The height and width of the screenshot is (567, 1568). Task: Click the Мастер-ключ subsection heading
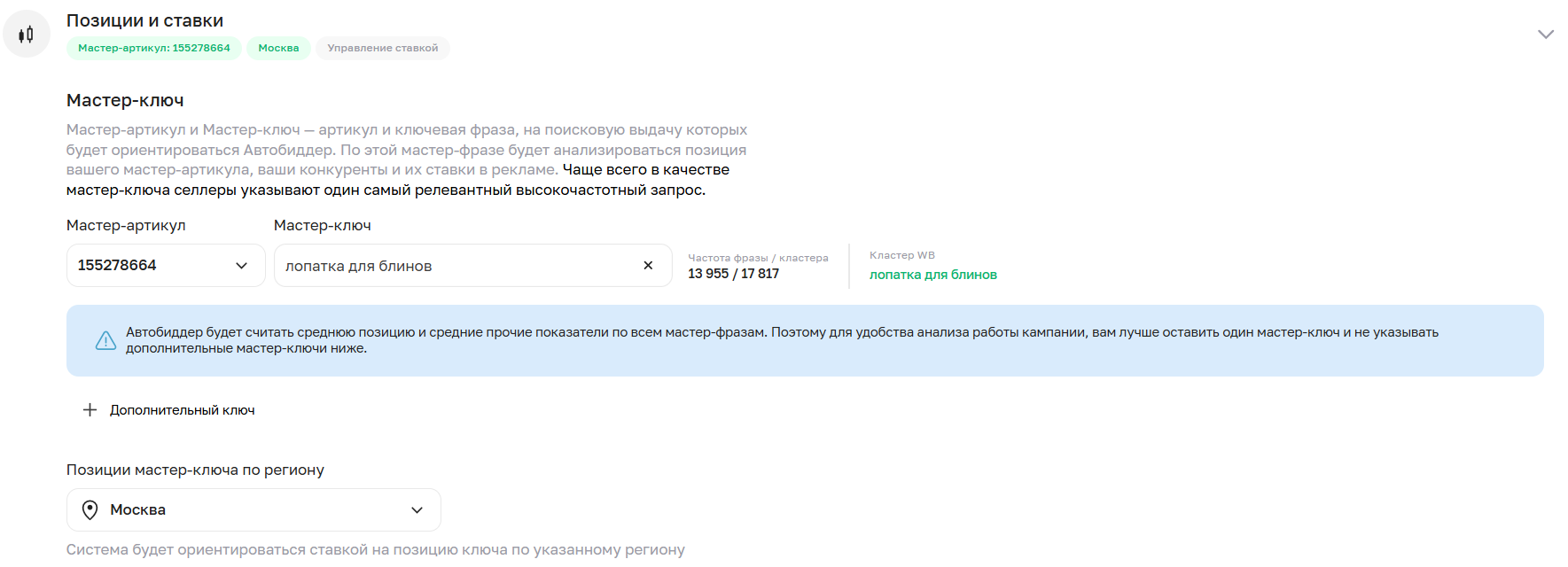pyautogui.click(x=125, y=100)
